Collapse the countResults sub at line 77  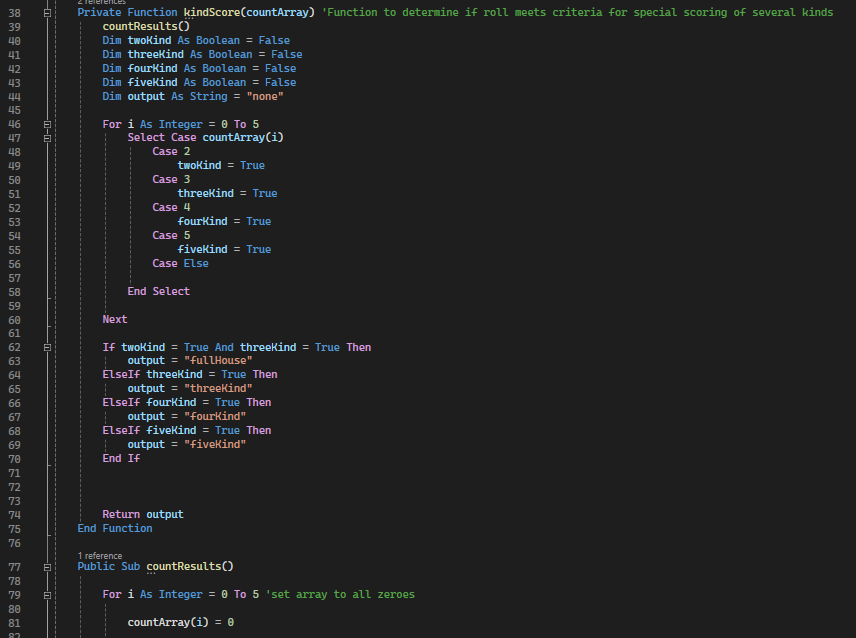click(47, 567)
